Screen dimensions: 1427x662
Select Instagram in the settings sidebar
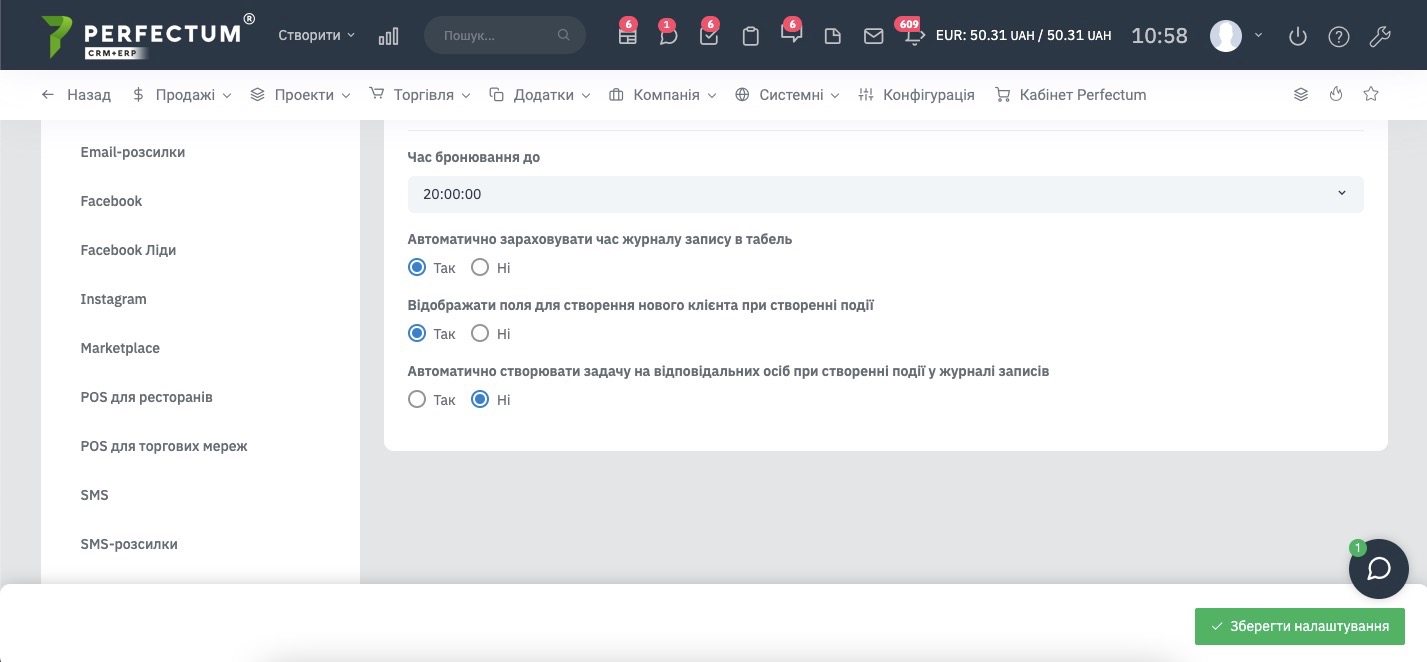(113, 299)
